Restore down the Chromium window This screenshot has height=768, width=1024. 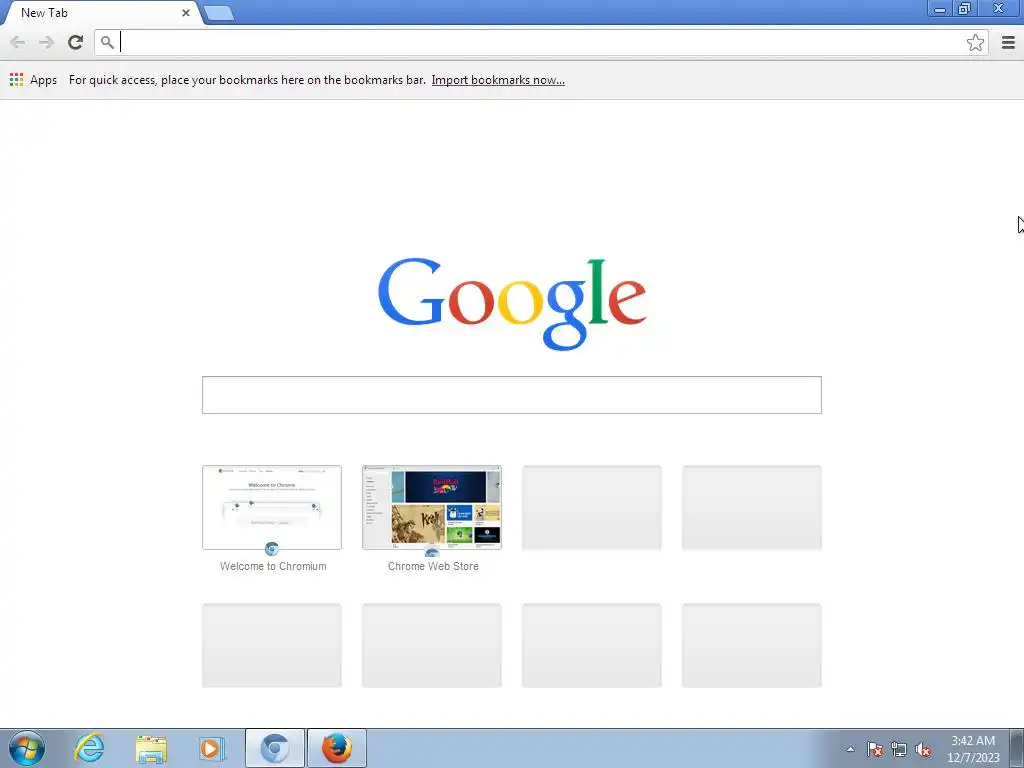(x=965, y=8)
